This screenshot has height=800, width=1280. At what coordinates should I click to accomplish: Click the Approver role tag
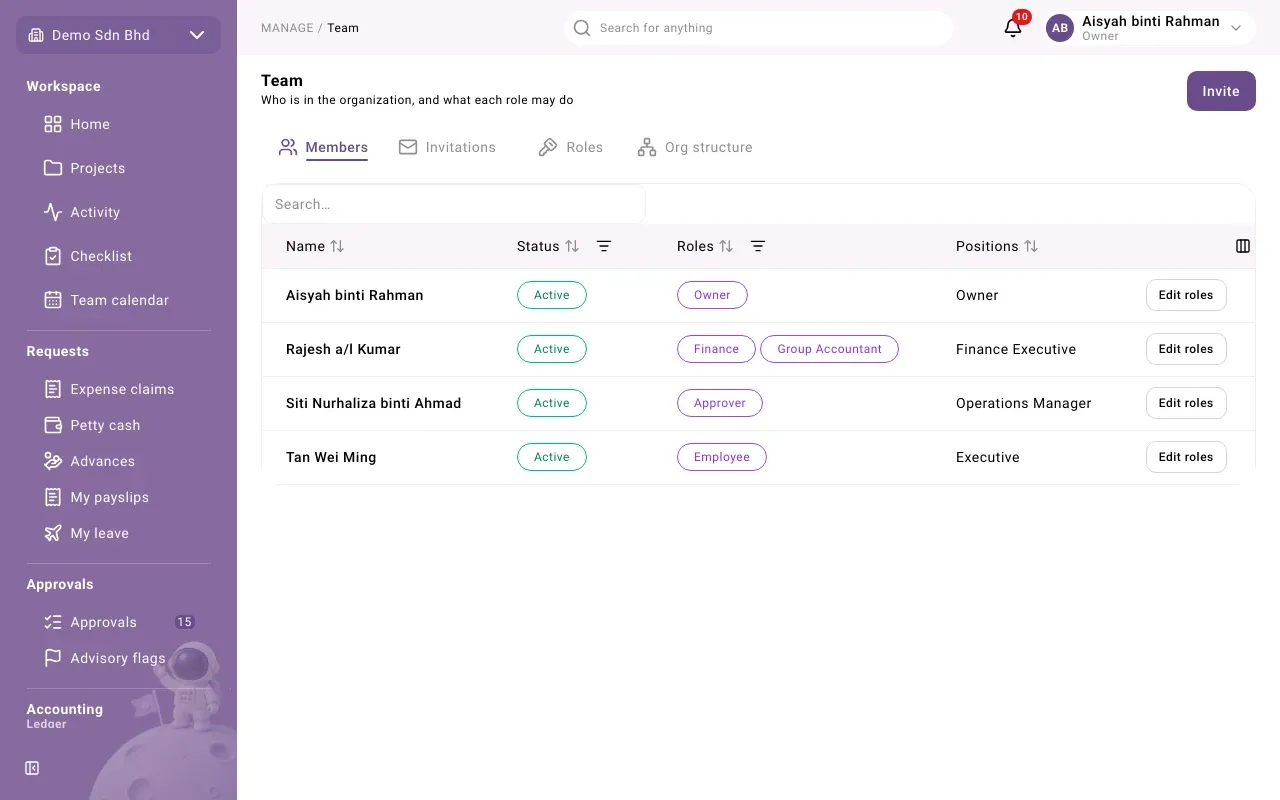point(720,403)
